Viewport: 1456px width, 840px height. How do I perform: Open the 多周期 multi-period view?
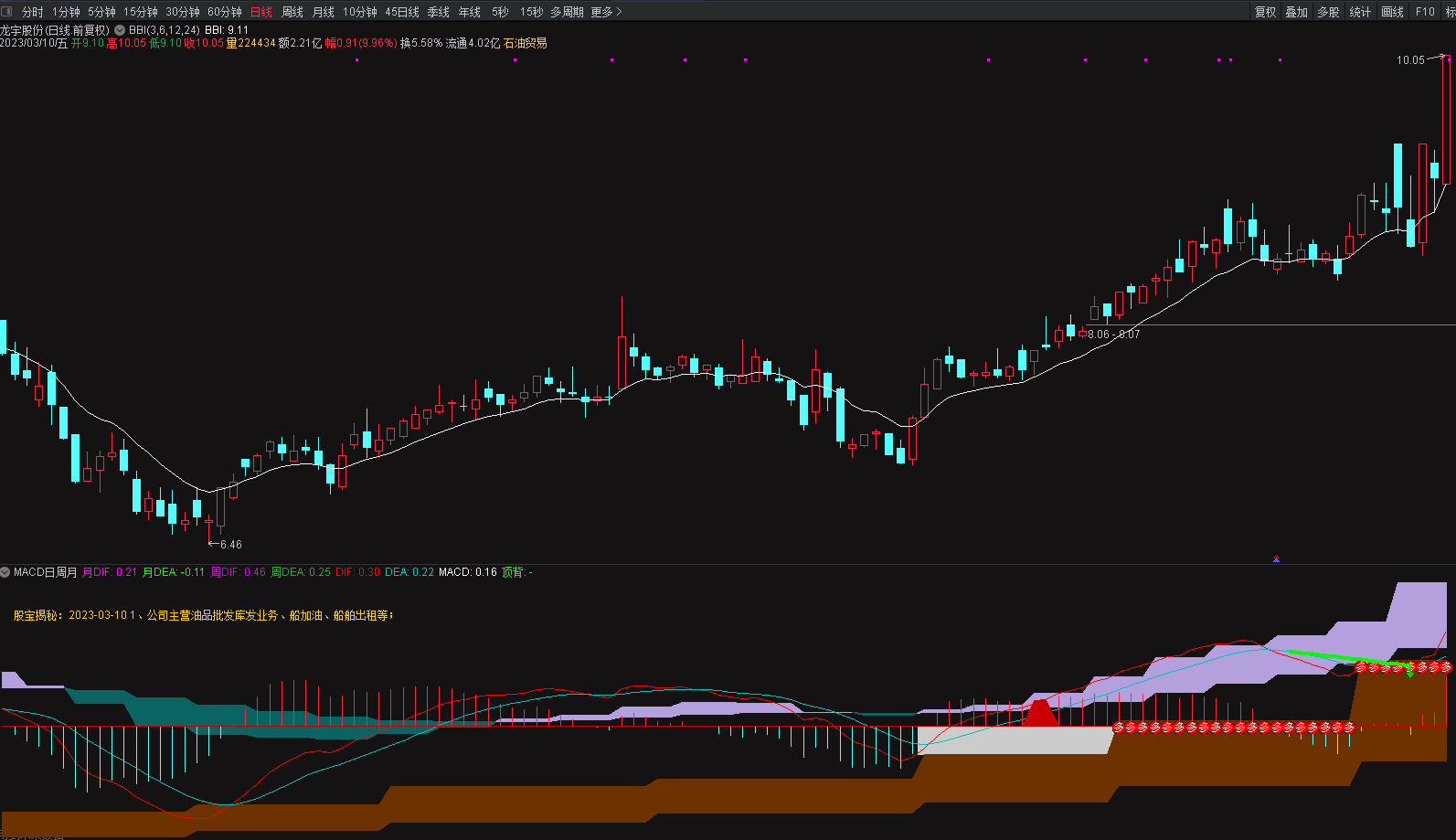pyautogui.click(x=567, y=12)
